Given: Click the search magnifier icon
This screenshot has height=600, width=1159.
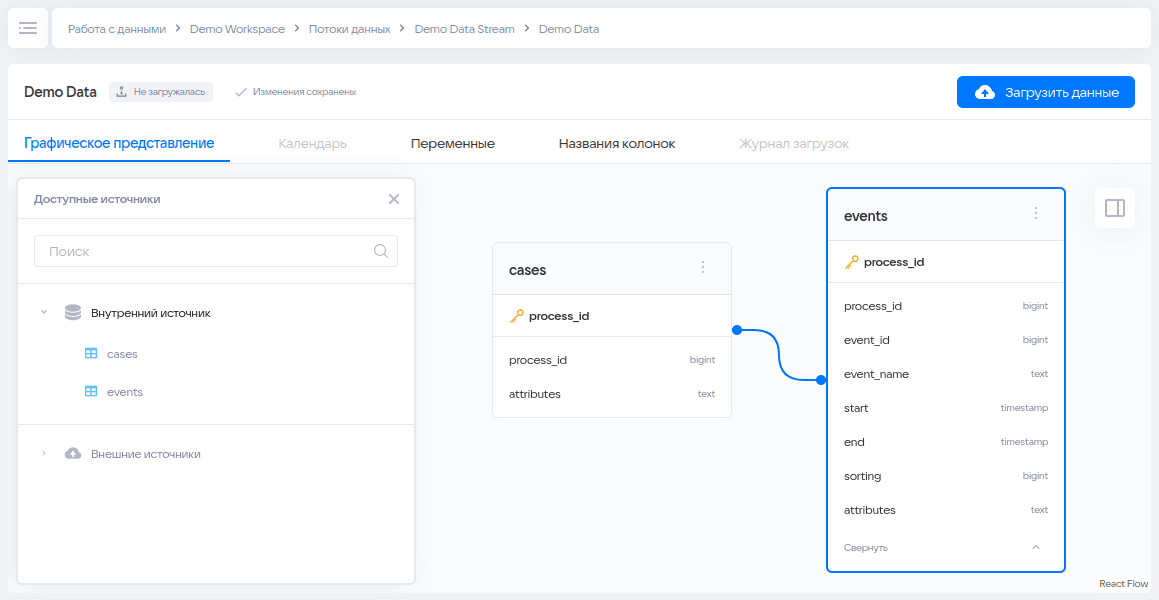Looking at the screenshot, I should [x=381, y=251].
